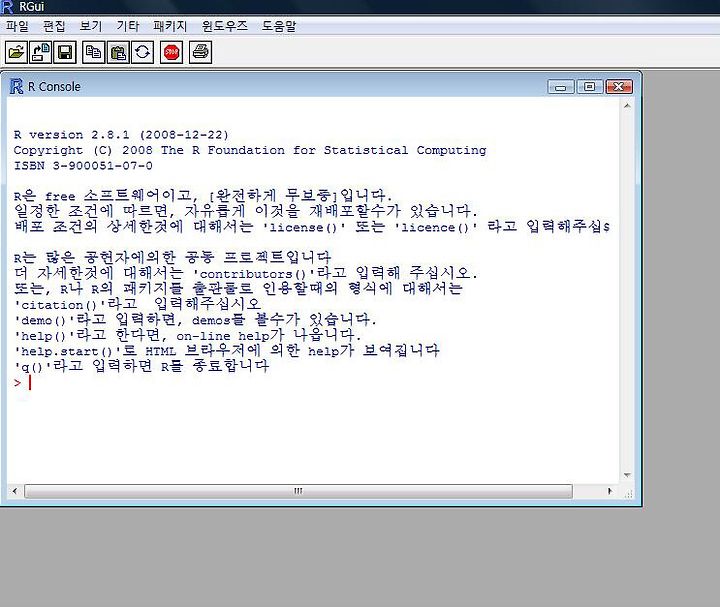Click the 'help()' on-line help line
Screen dimensions: 720x607
(x=188, y=335)
